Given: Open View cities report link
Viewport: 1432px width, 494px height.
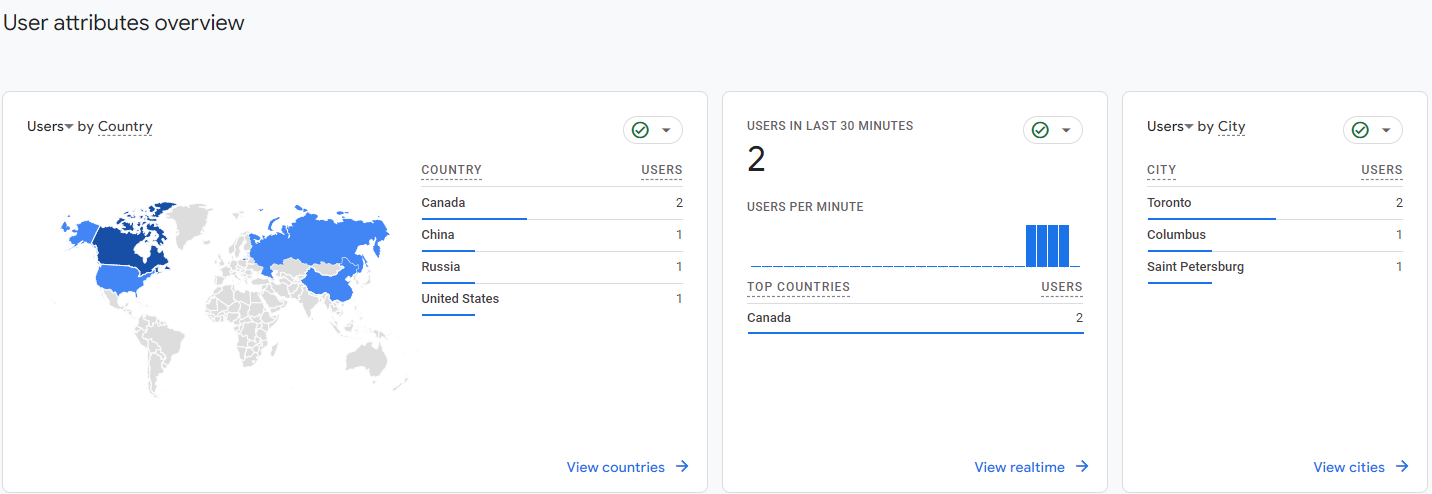Looking at the screenshot, I should point(1349,467).
